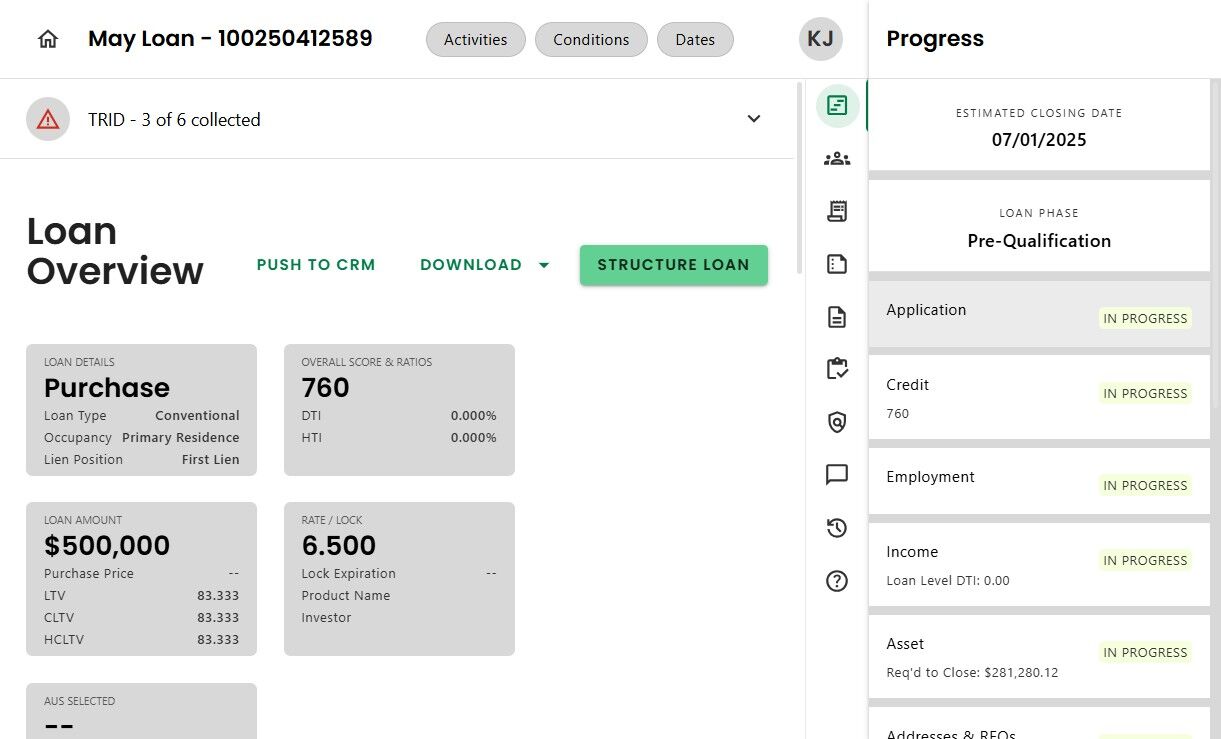Open the Activities tab chip

475,40
